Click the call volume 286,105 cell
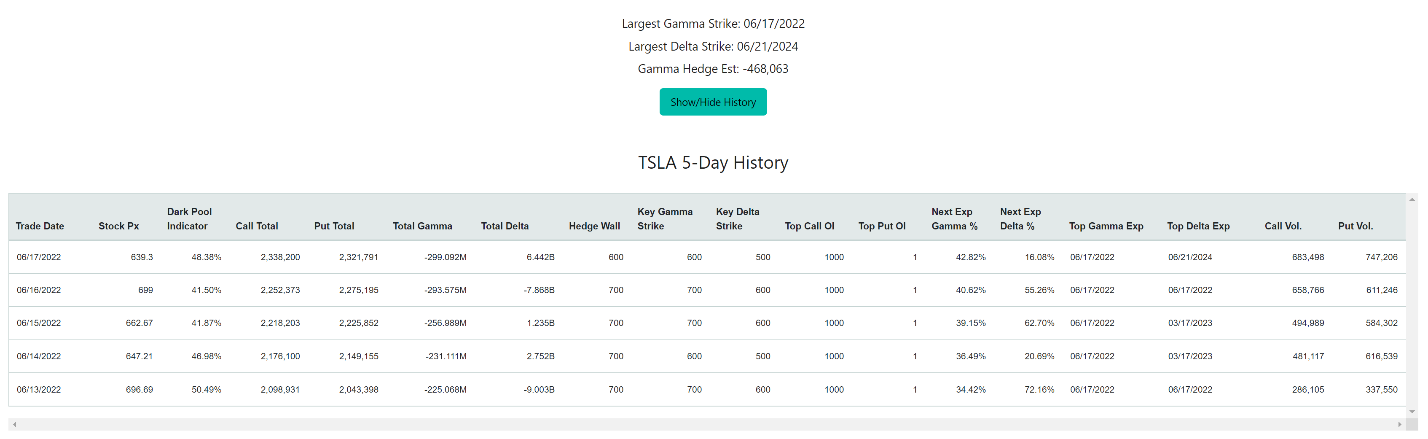Viewport: 1428px width, 439px height. [1307, 389]
